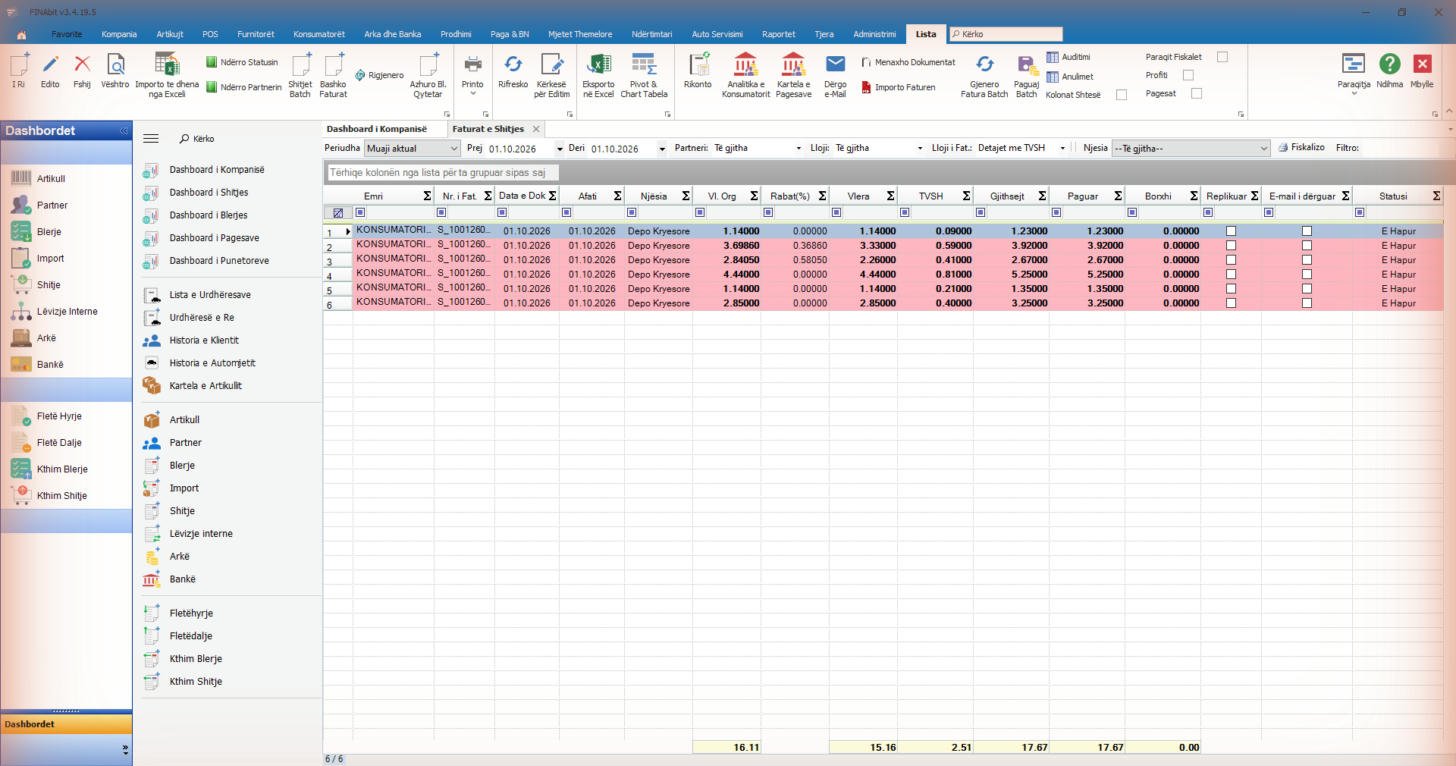
Task: Open the Artikujt ribbon tab
Action: (x=169, y=34)
